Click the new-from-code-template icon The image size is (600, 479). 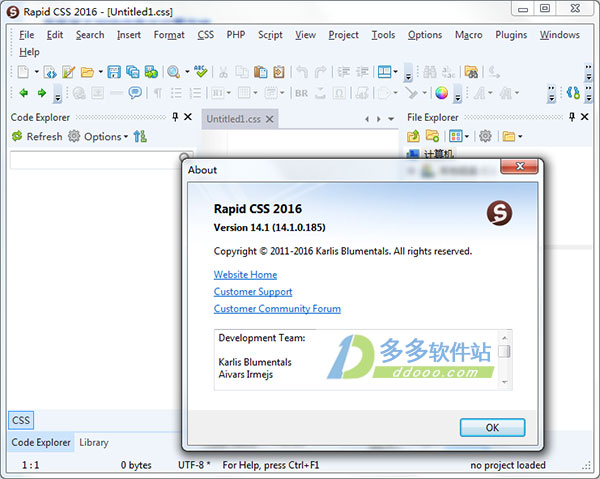[x=50, y=72]
